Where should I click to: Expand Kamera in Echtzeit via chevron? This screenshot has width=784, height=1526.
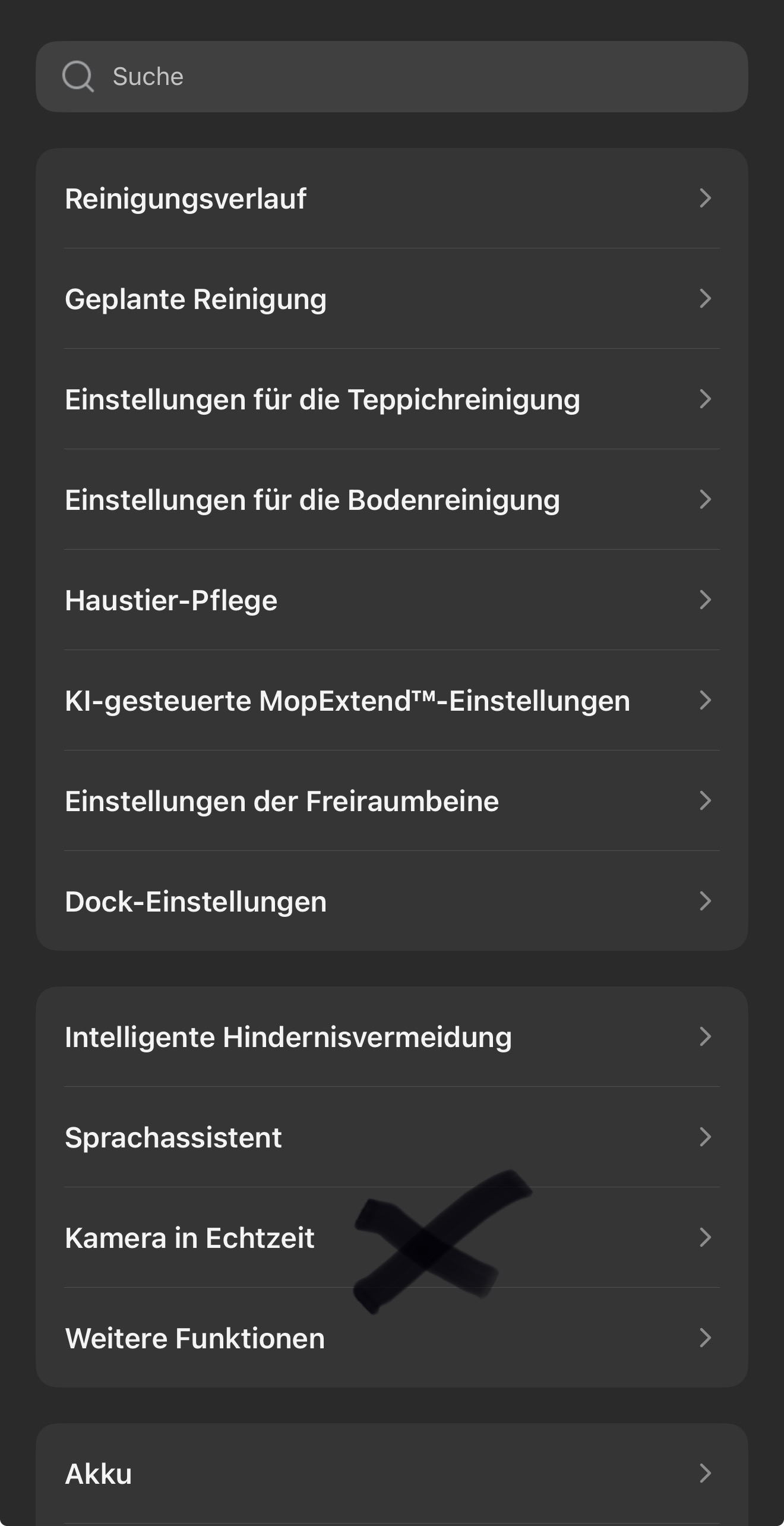click(705, 1237)
